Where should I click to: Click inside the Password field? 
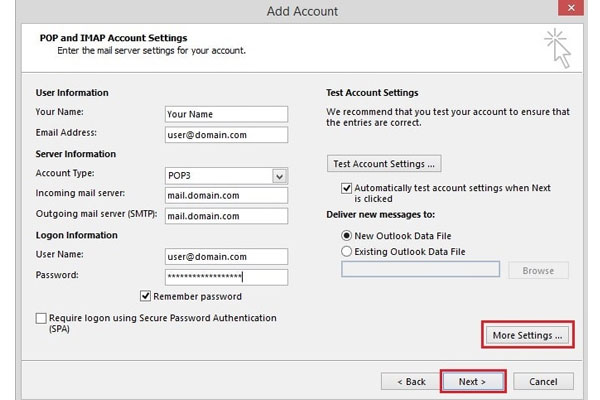coord(226,277)
